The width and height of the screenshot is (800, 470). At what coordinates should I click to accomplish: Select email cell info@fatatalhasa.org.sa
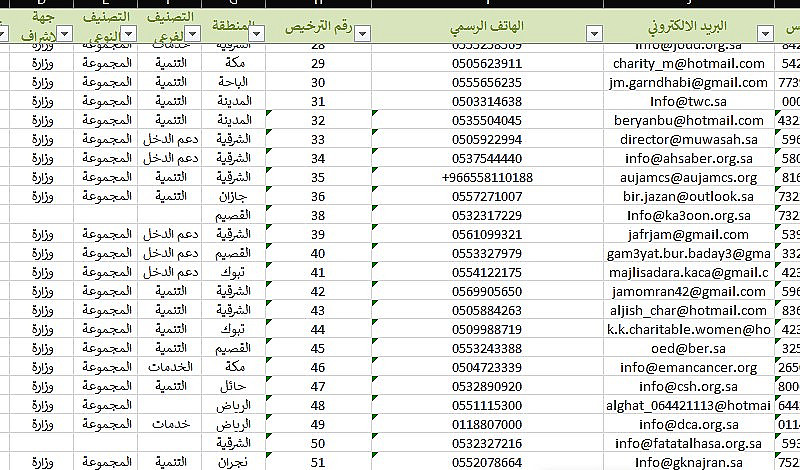click(x=689, y=443)
